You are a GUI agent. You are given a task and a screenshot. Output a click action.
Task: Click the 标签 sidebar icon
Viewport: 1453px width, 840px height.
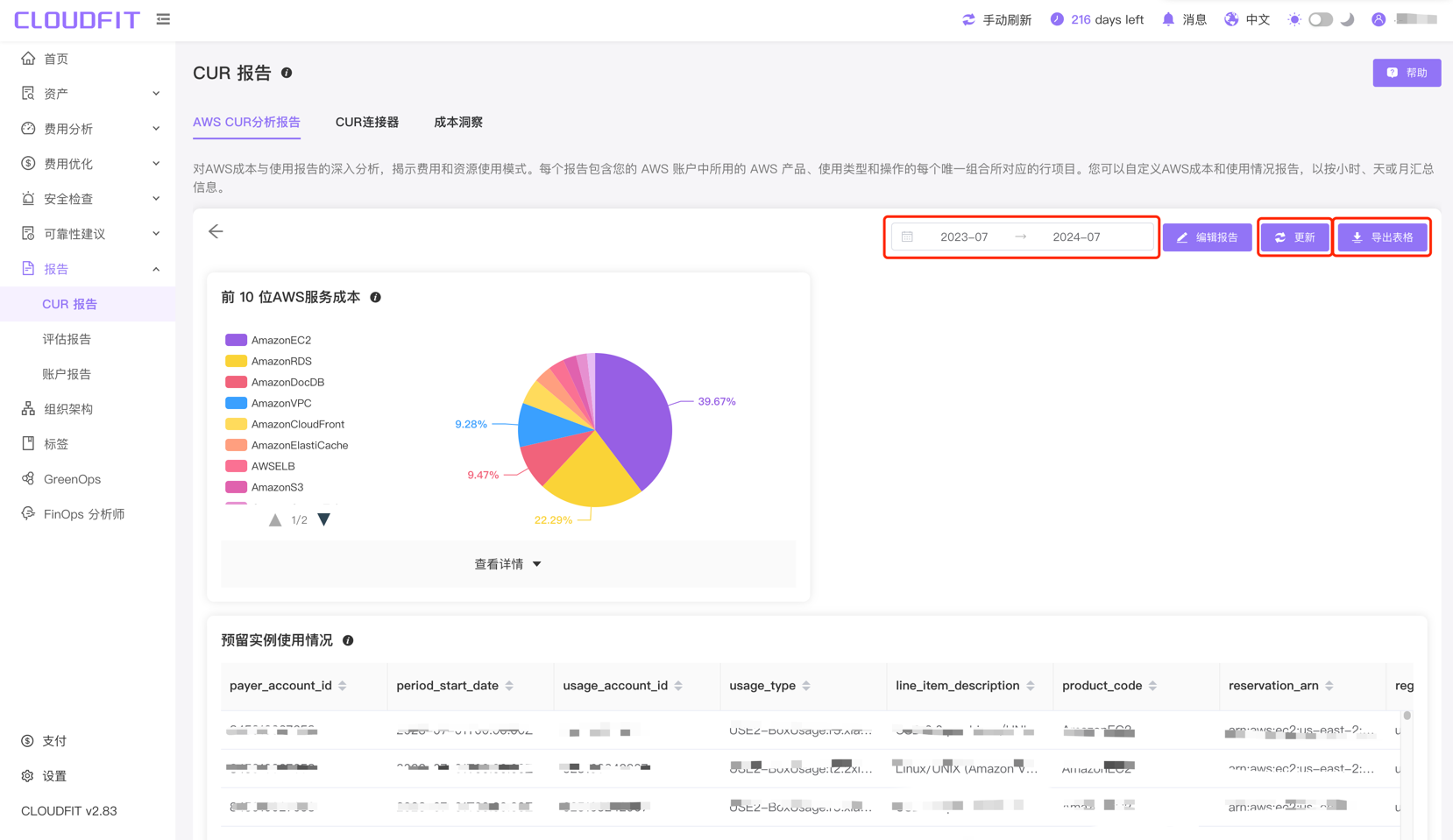pos(28,443)
